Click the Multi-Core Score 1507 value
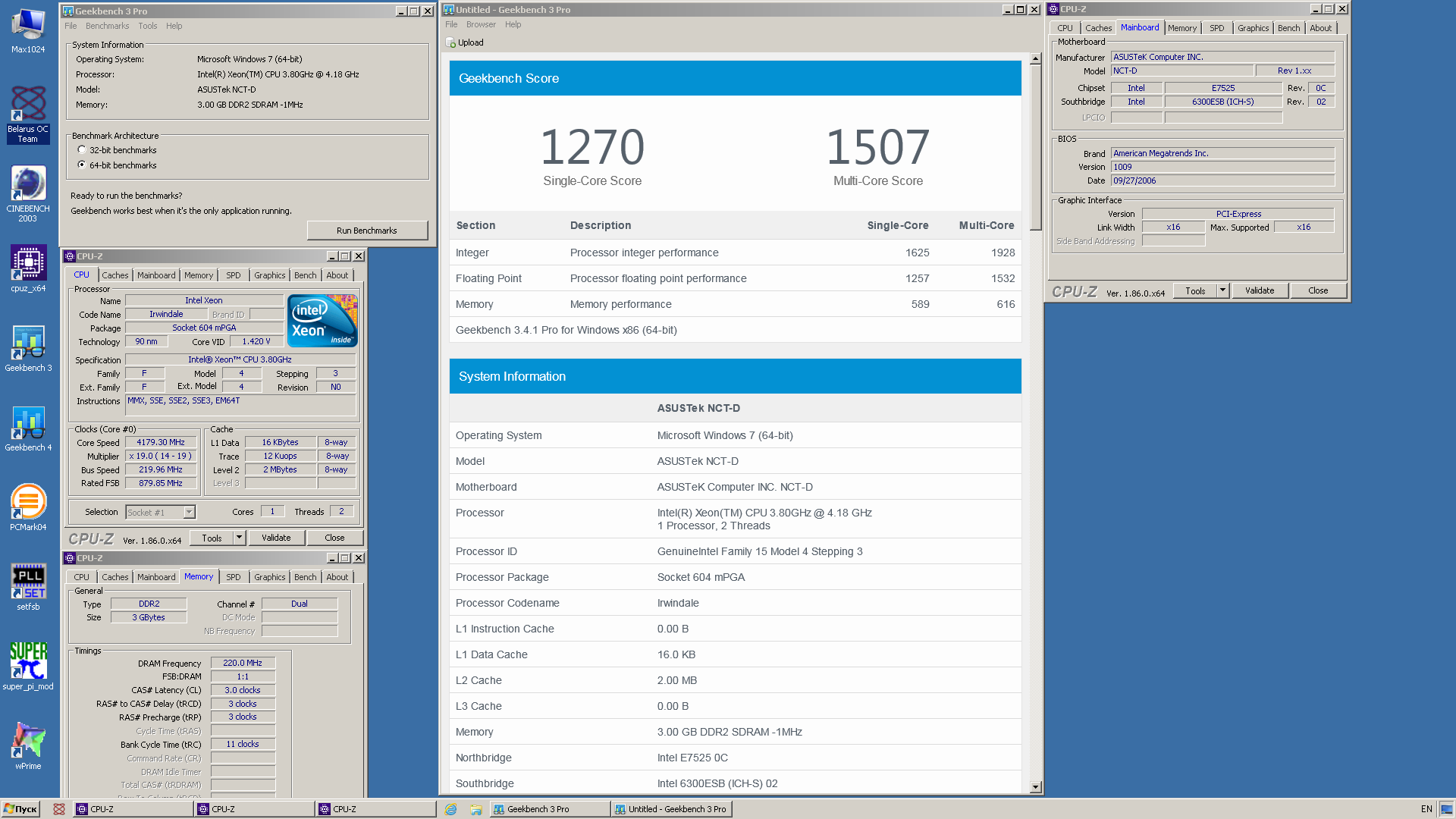Viewport: 1456px width, 819px height. 878,147
